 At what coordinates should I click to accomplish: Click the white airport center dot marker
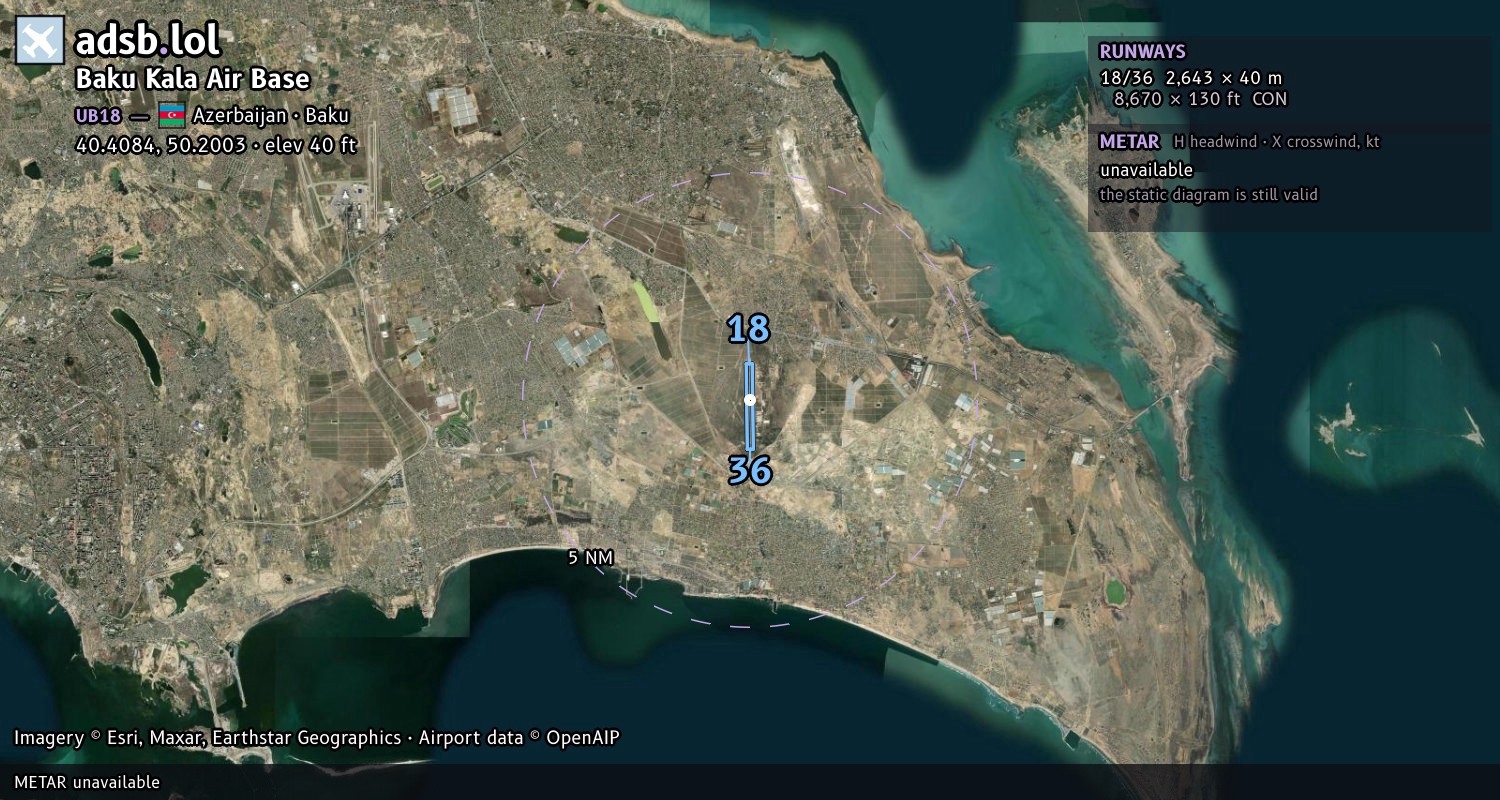click(x=750, y=400)
